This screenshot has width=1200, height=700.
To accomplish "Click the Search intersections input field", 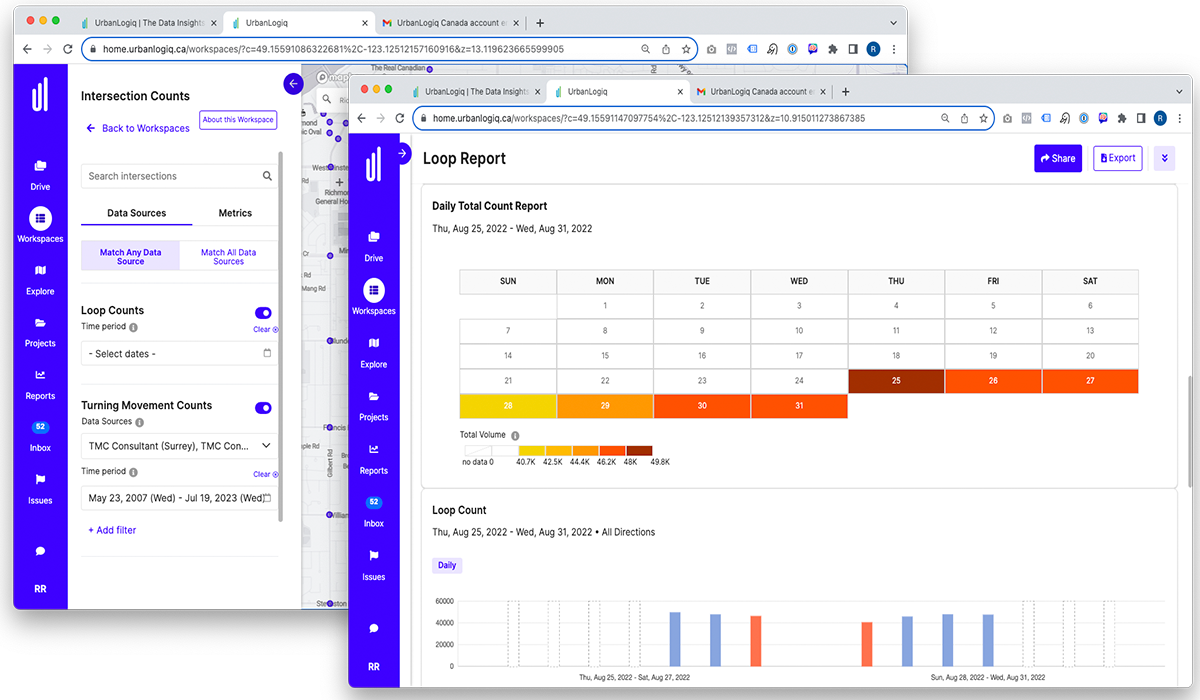I will tap(170, 176).
